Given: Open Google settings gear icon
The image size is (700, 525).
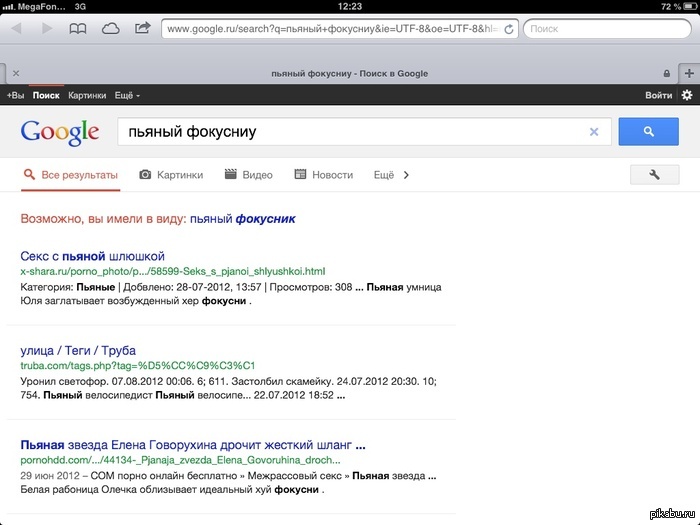Looking at the screenshot, I should click(686, 95).
